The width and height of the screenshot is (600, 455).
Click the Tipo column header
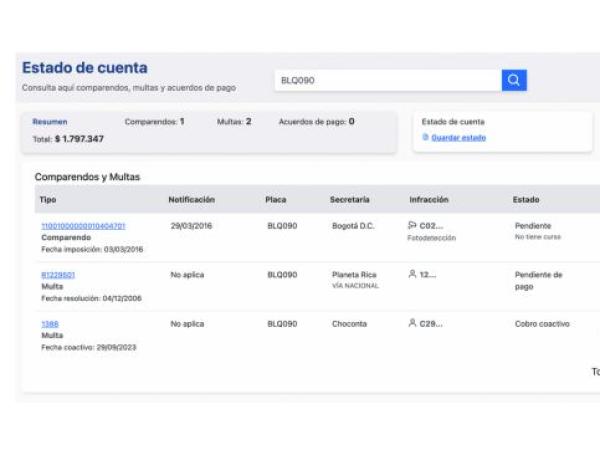pyautogui.click(x=48, y=200)
